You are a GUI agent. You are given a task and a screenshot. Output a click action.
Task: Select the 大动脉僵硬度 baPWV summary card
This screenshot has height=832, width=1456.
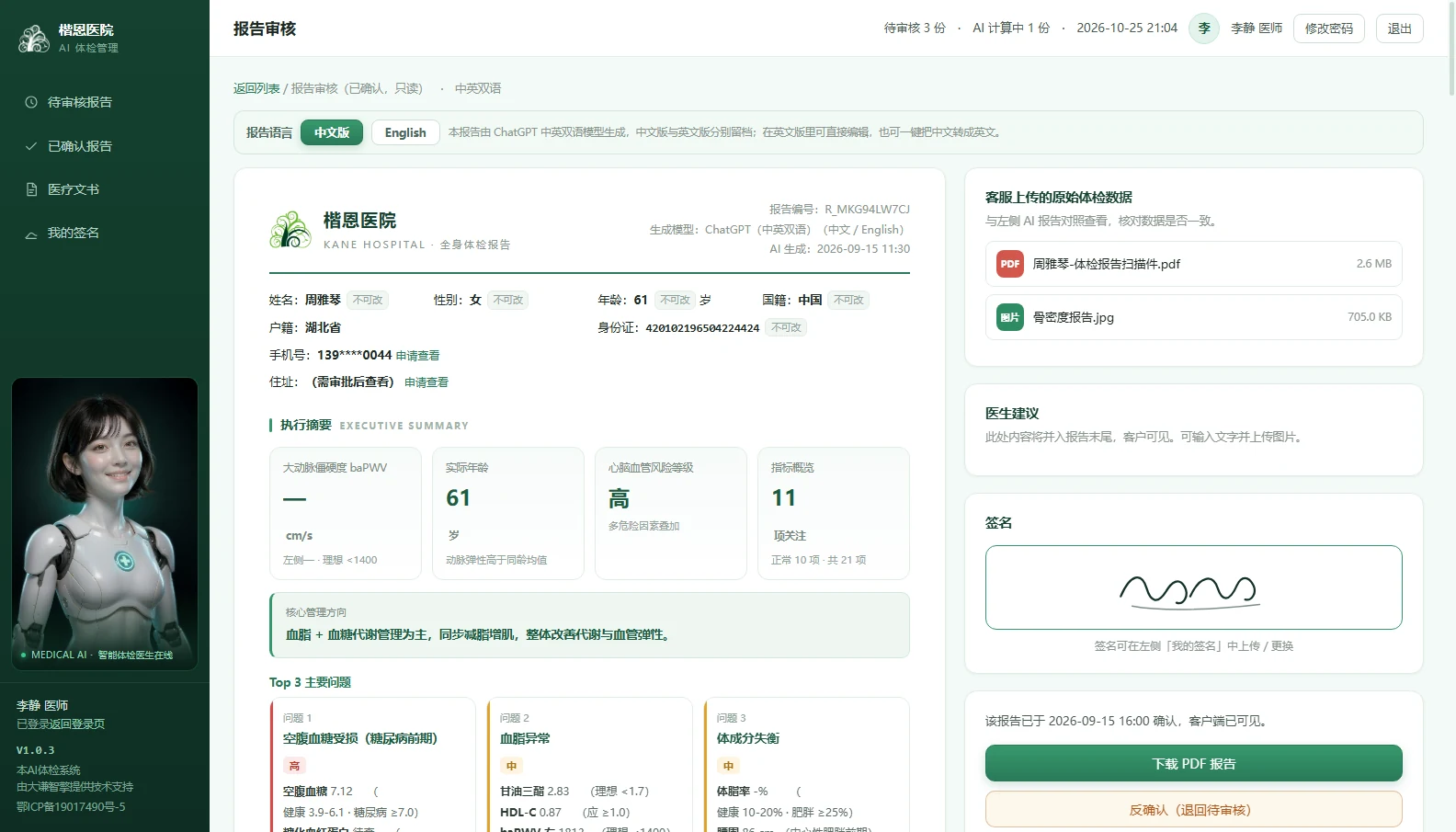pos(346,513)
